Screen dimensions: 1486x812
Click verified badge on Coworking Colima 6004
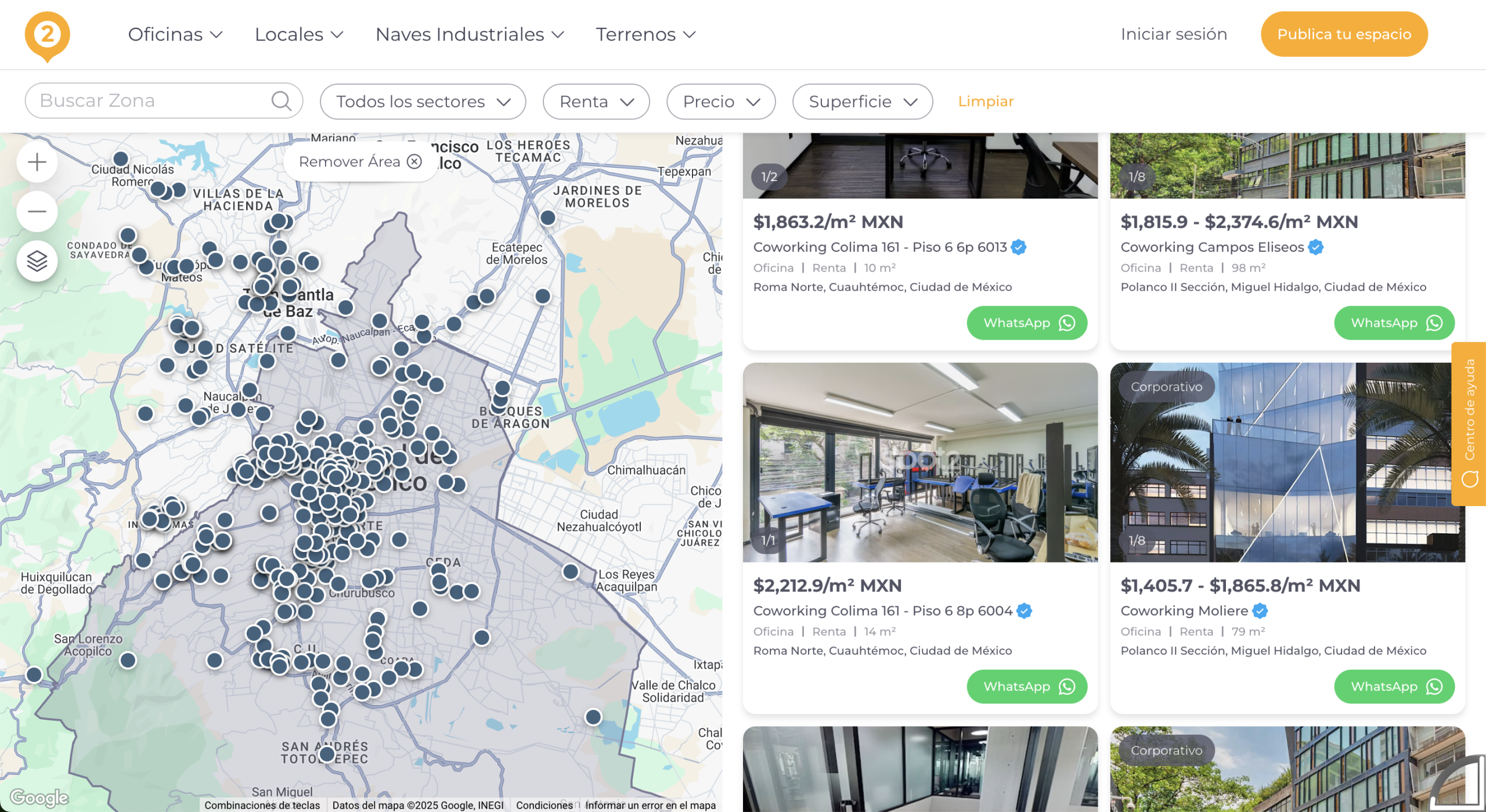click(x=1025, y=611)
